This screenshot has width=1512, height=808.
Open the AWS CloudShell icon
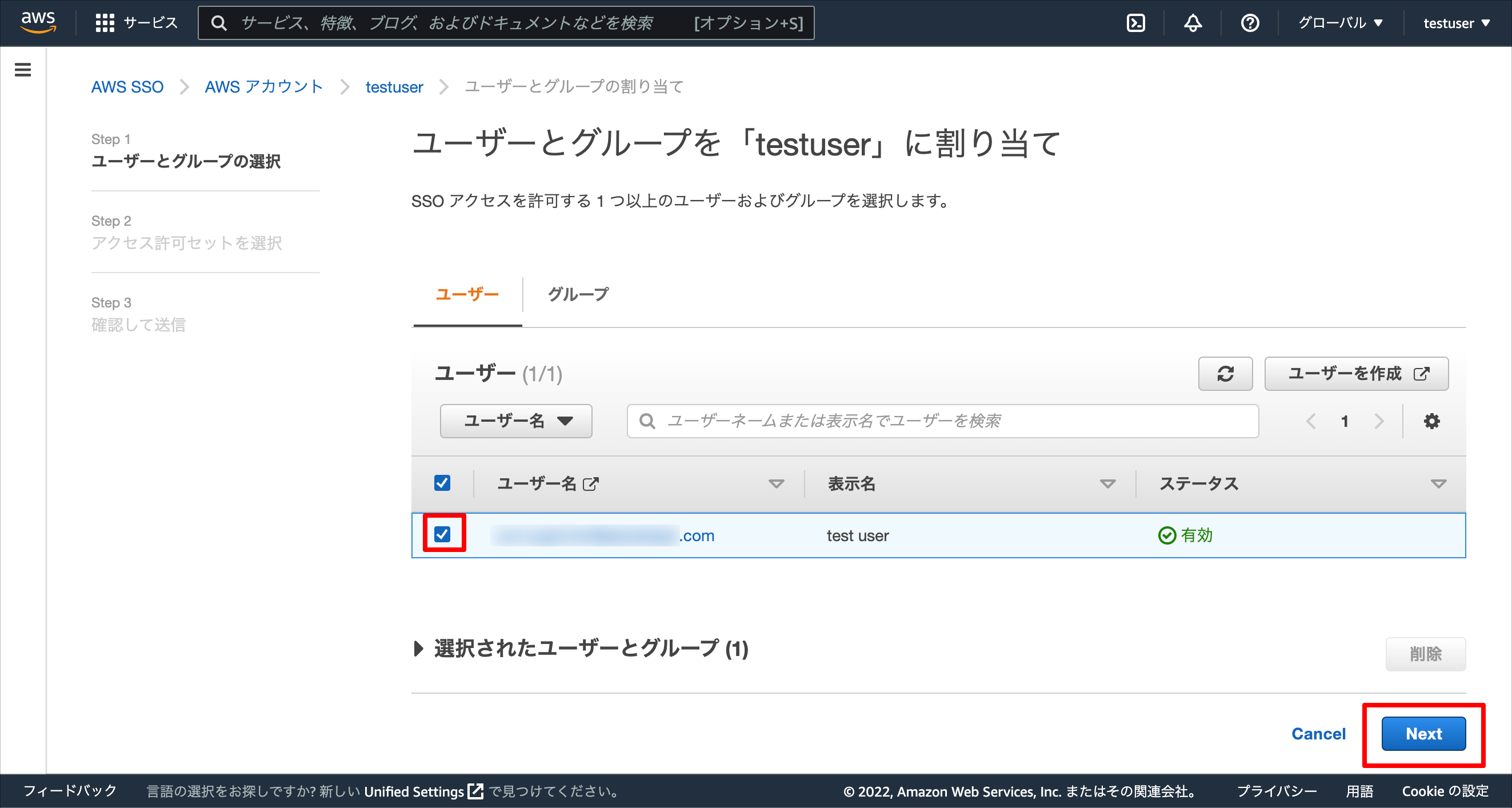click(x=1135, y=23)
